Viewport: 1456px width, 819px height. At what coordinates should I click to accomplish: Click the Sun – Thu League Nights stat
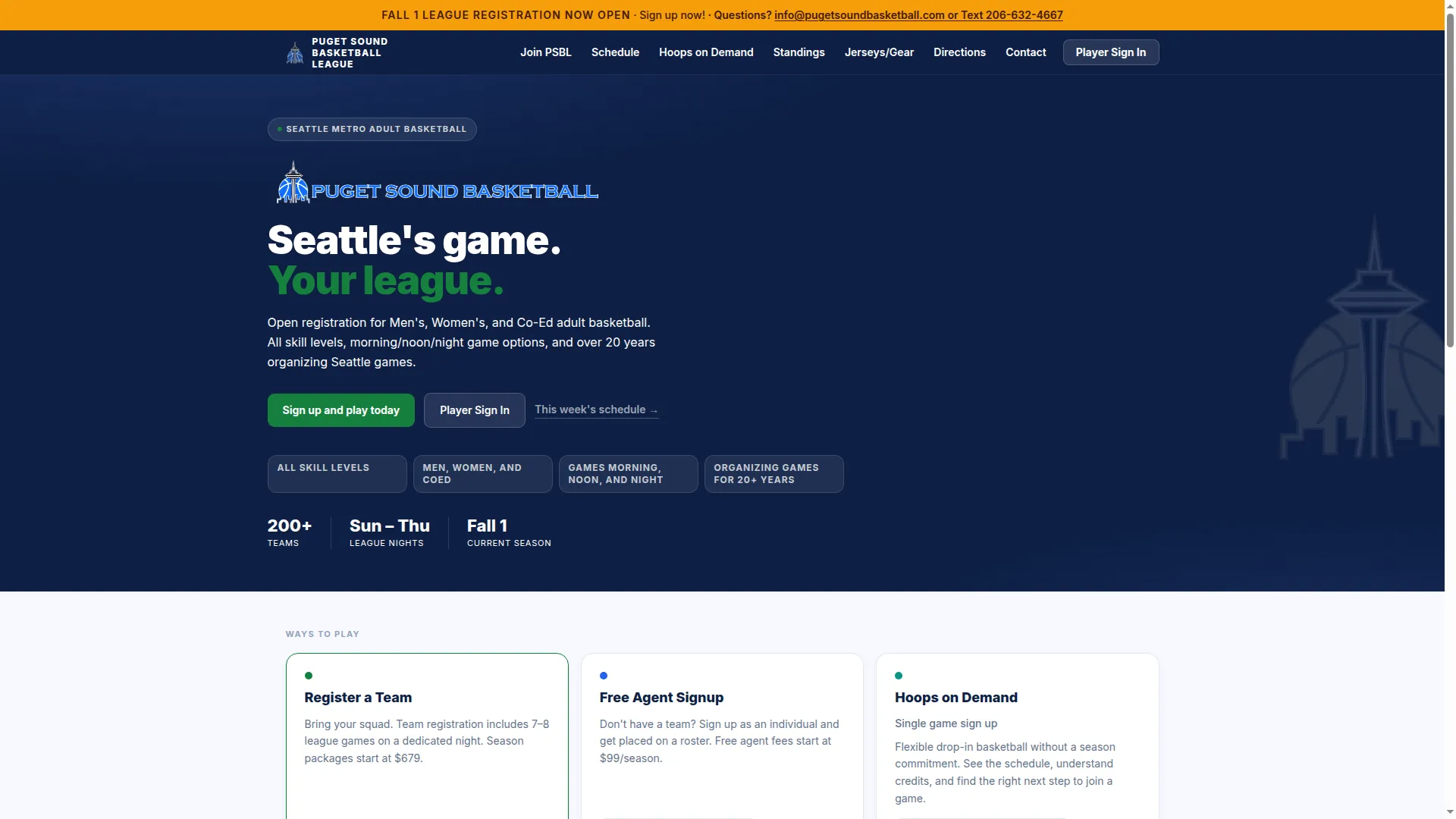pyautogui.click(x=389, y=532)
